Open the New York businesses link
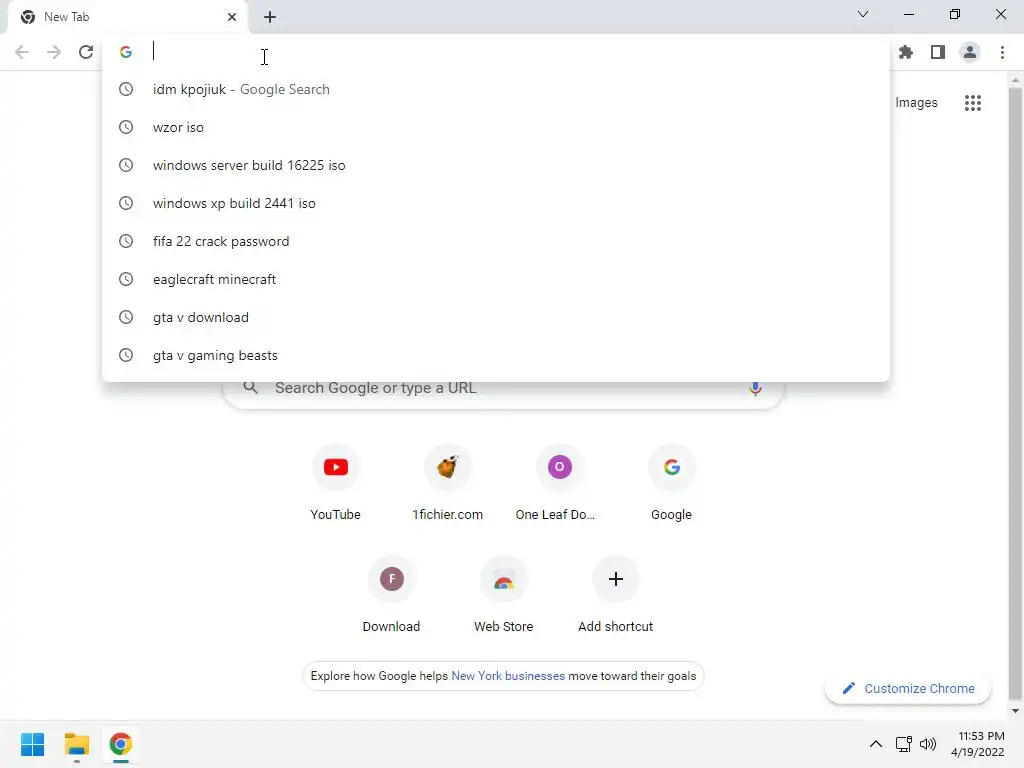This screenshot has width=1024, height=768. [x=507, y=676]
